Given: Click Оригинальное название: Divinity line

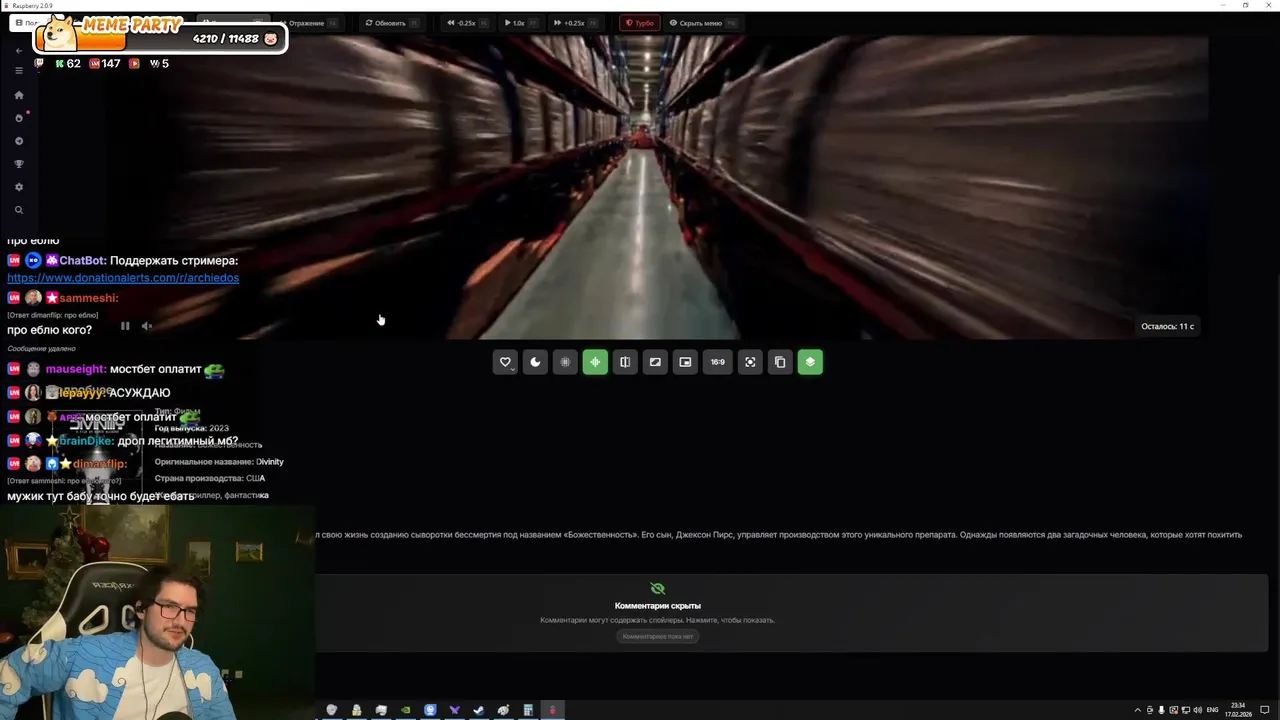Looking at the screenshot, I should click(219, 462).
